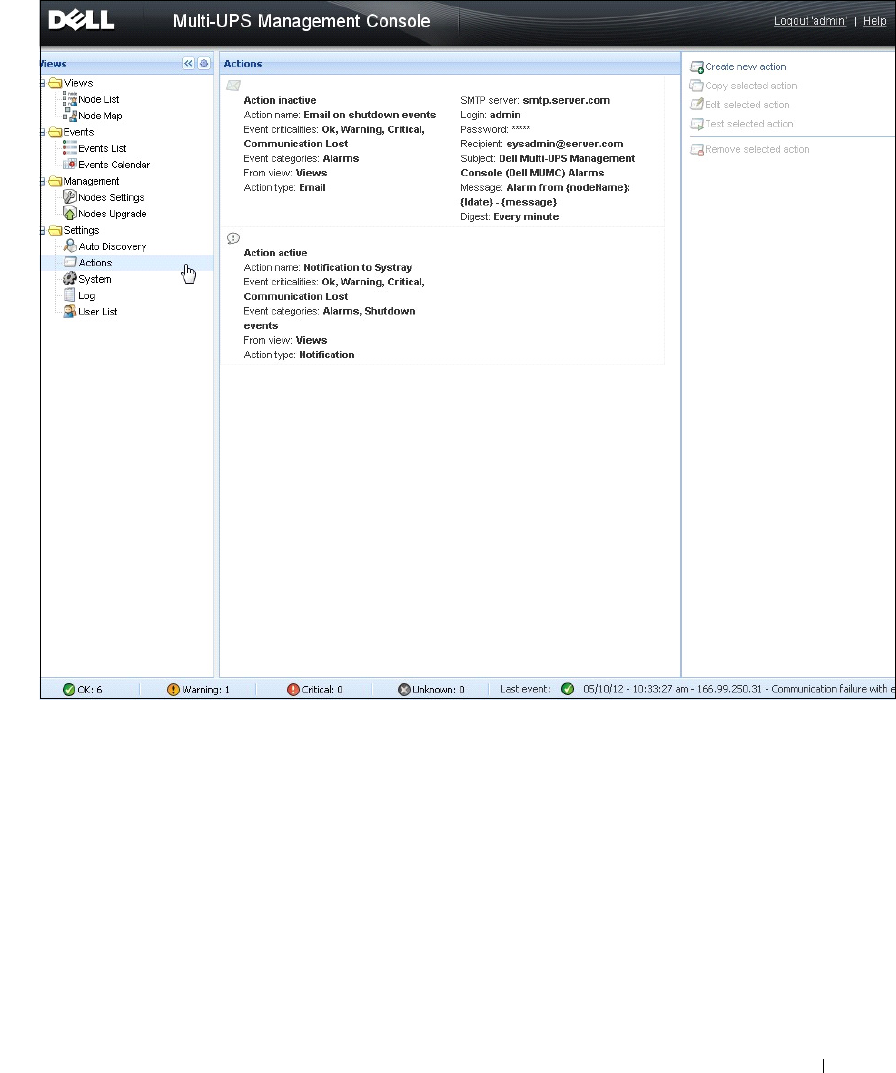Screen dimensions: 896x1073
Task: Click the Log document icon
Action: pos(70,295)
